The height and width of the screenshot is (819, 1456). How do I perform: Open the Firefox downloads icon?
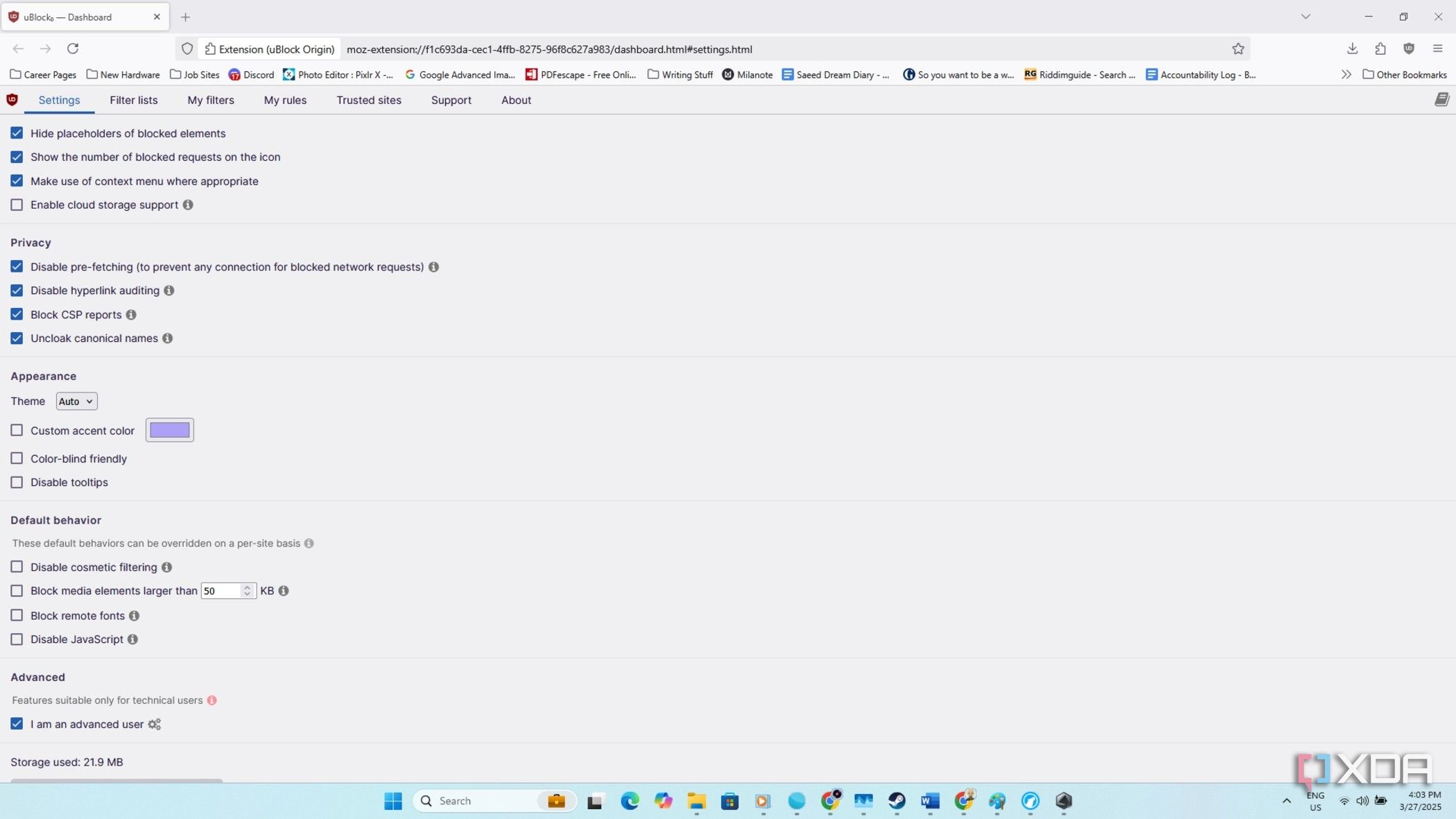1352,49
